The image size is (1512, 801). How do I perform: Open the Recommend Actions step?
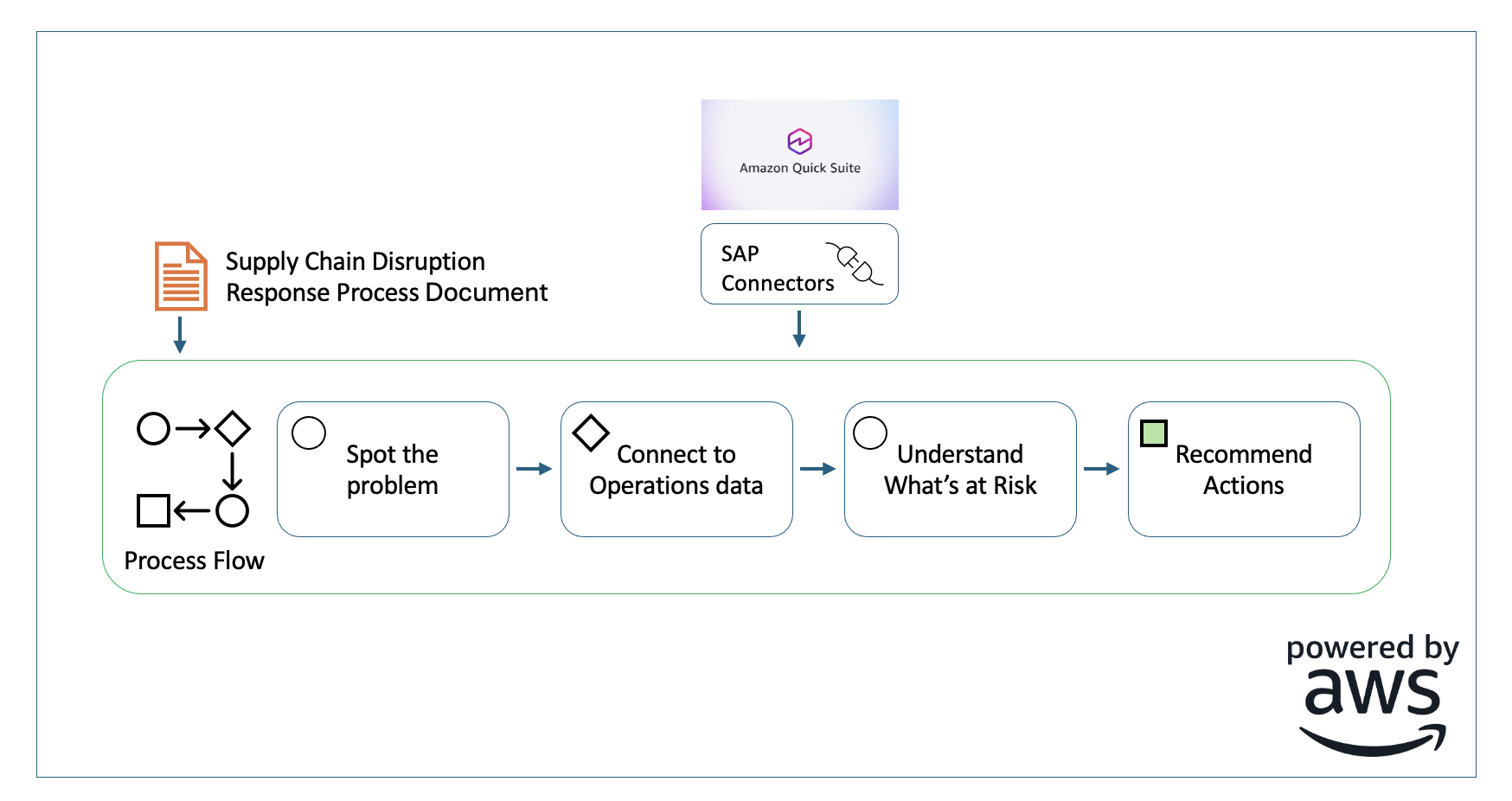click(1244, 470)
